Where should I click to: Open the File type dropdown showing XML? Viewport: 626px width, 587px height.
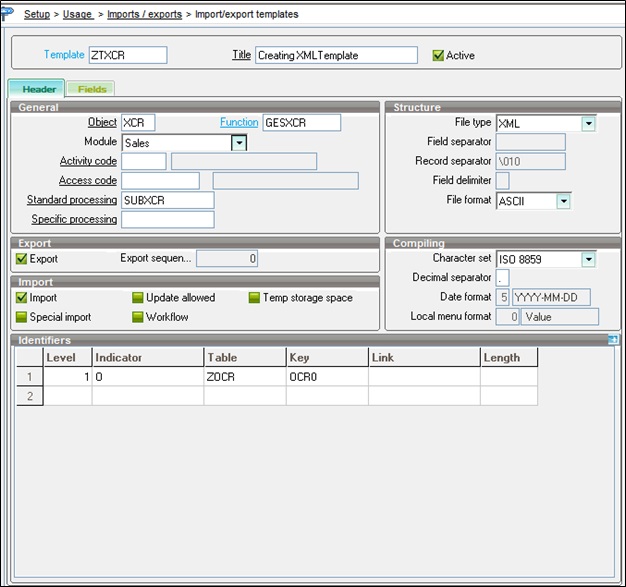[588, 123]
